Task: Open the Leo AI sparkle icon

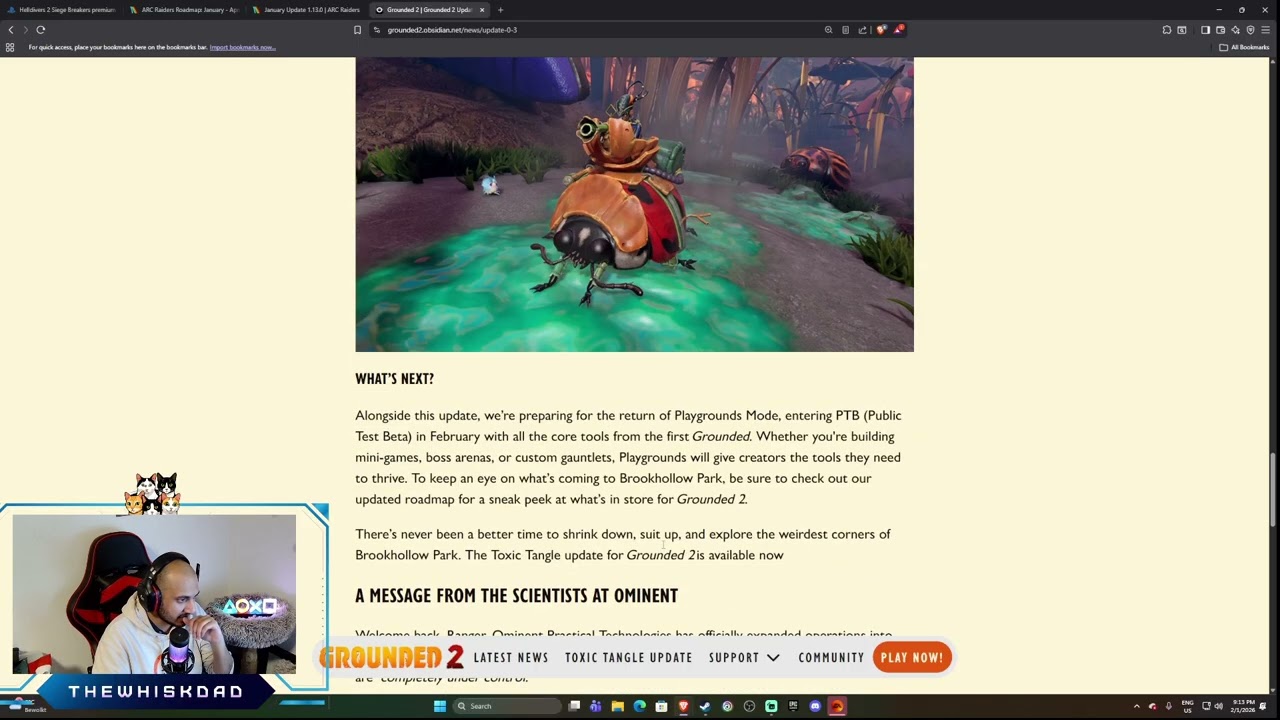Action: click(x=1235, y=30)
